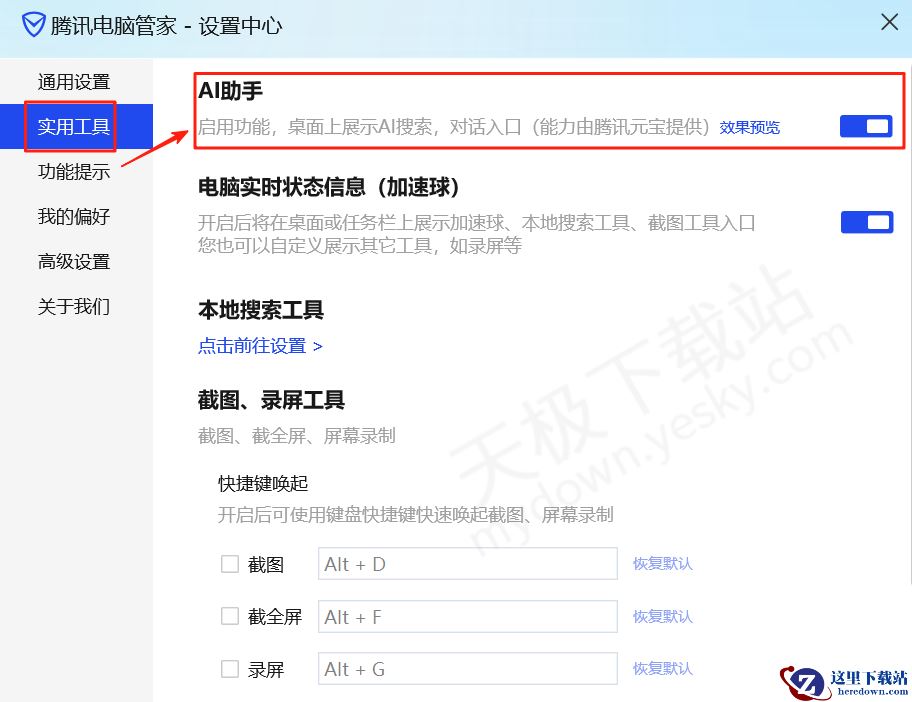Enable the 录屏 shortcut checkbox
Image resolution: width=912 pixels, height=702 pixels.
[x=229, y=669]
